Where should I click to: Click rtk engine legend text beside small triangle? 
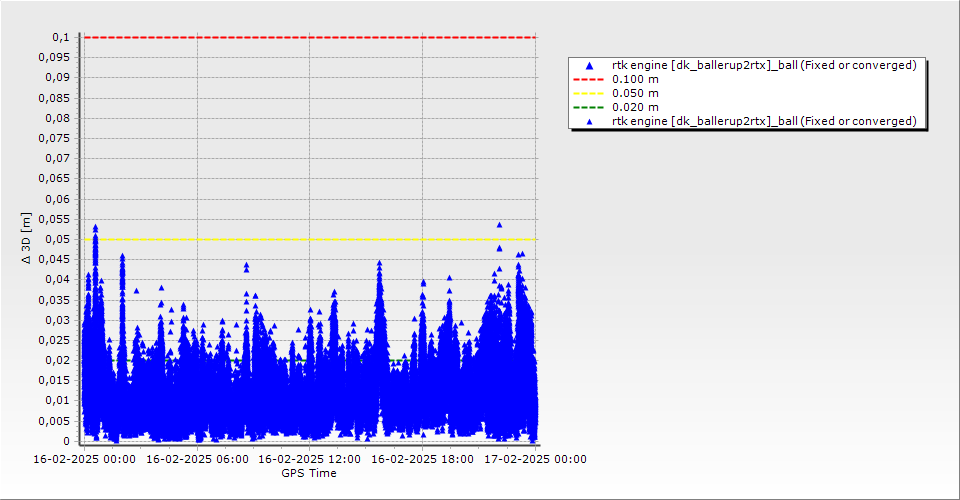point(764,121)
